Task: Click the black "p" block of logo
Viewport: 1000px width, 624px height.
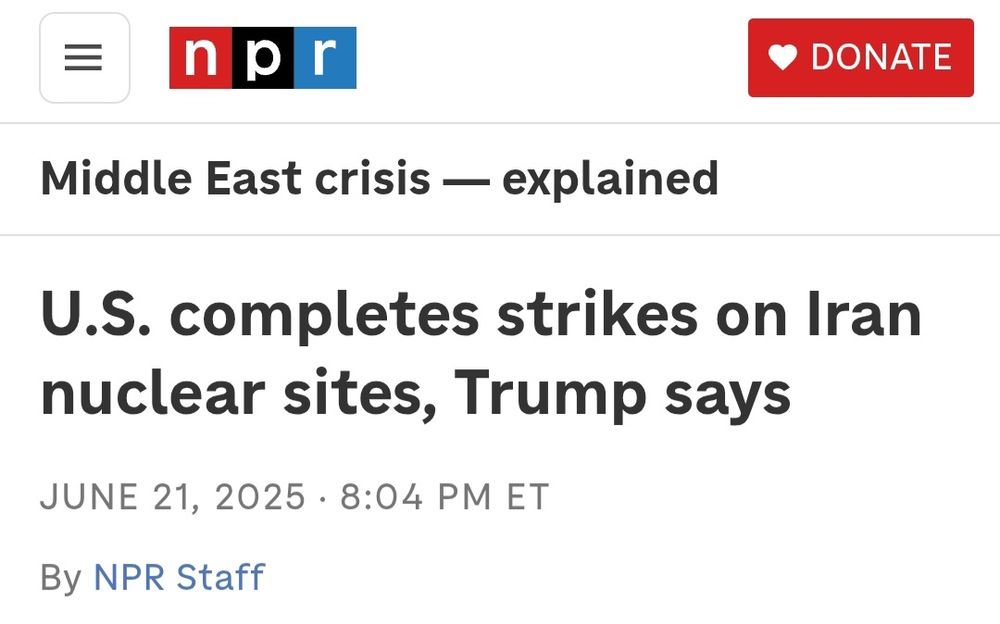Action: [263, 57]
